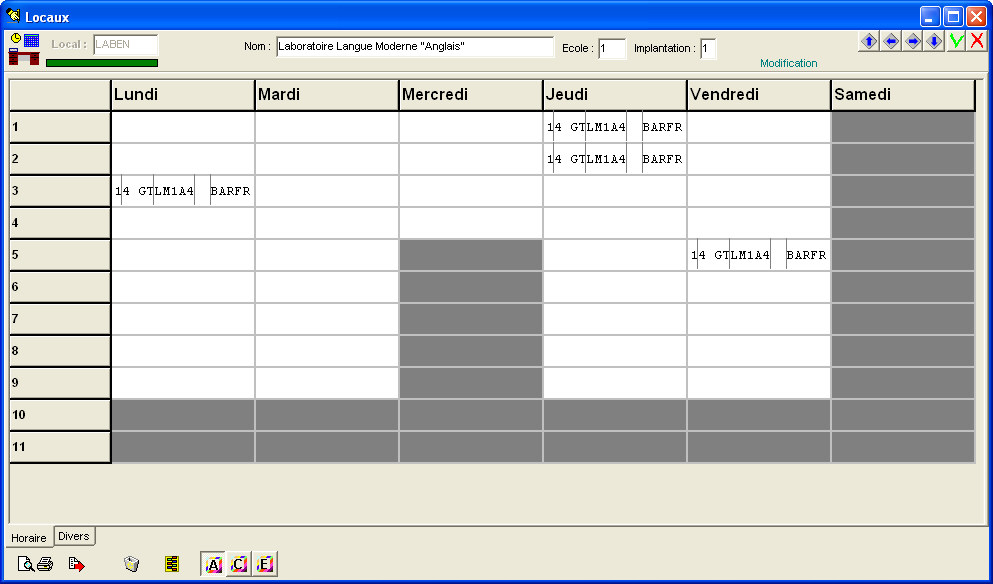993x584 pixels.
Task: Click the print preview icon
Action: [25, 564]
